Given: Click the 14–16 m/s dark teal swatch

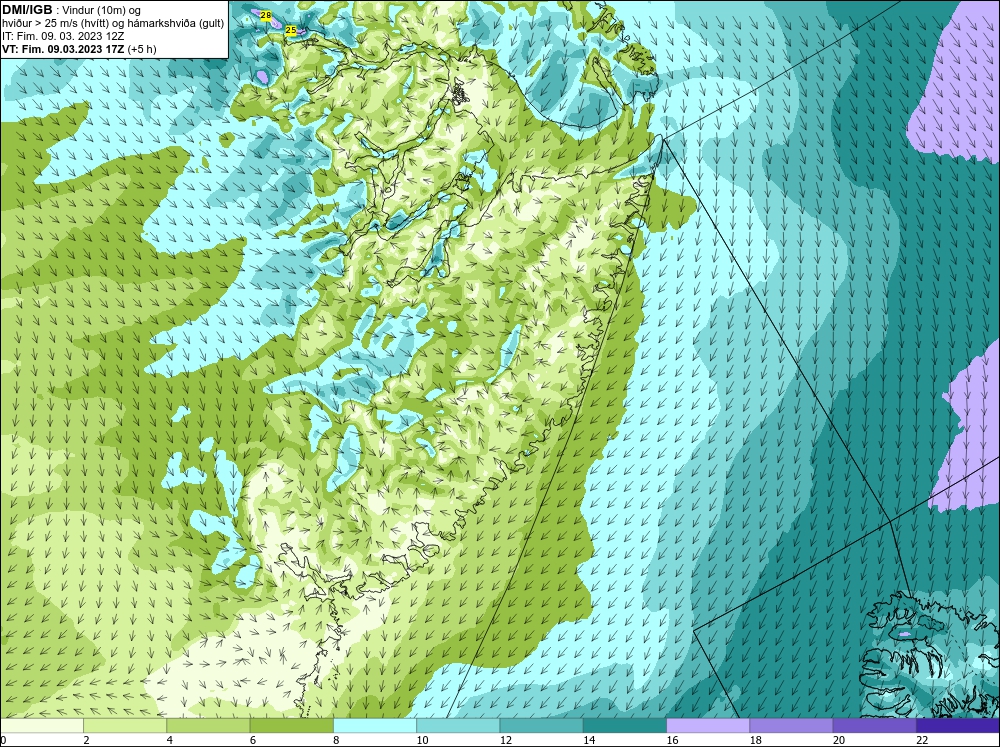Looking at the screenshot, I should [x=625, y=725].
